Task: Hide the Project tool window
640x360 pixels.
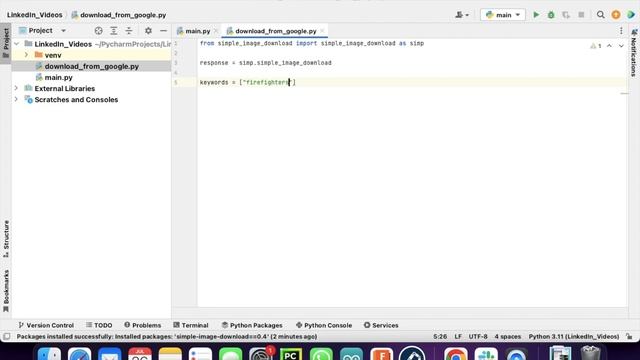Action: pyautogui.click(x=163, y=31)
